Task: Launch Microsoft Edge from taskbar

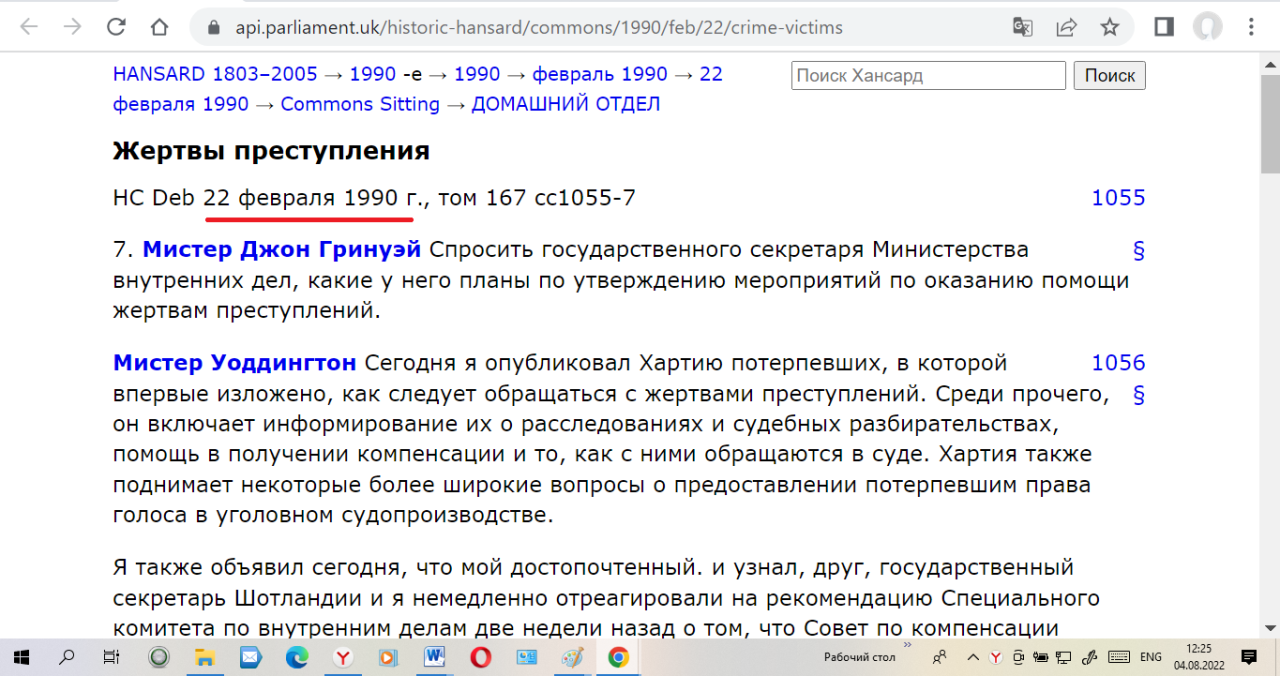Action: (x=296, y=657)
